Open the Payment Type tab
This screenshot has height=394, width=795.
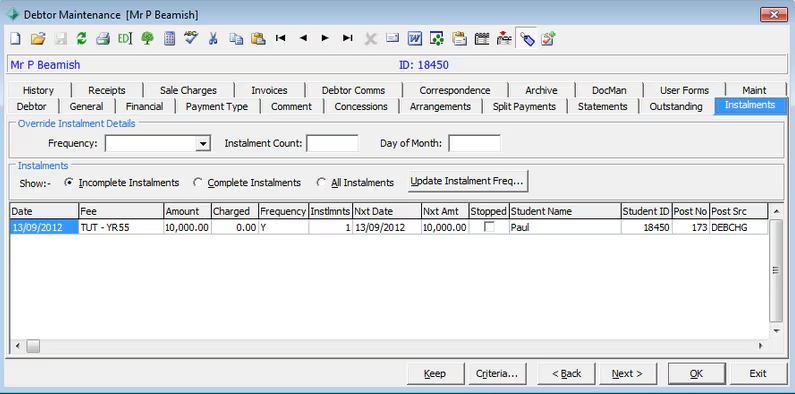[x=216, y=106]
